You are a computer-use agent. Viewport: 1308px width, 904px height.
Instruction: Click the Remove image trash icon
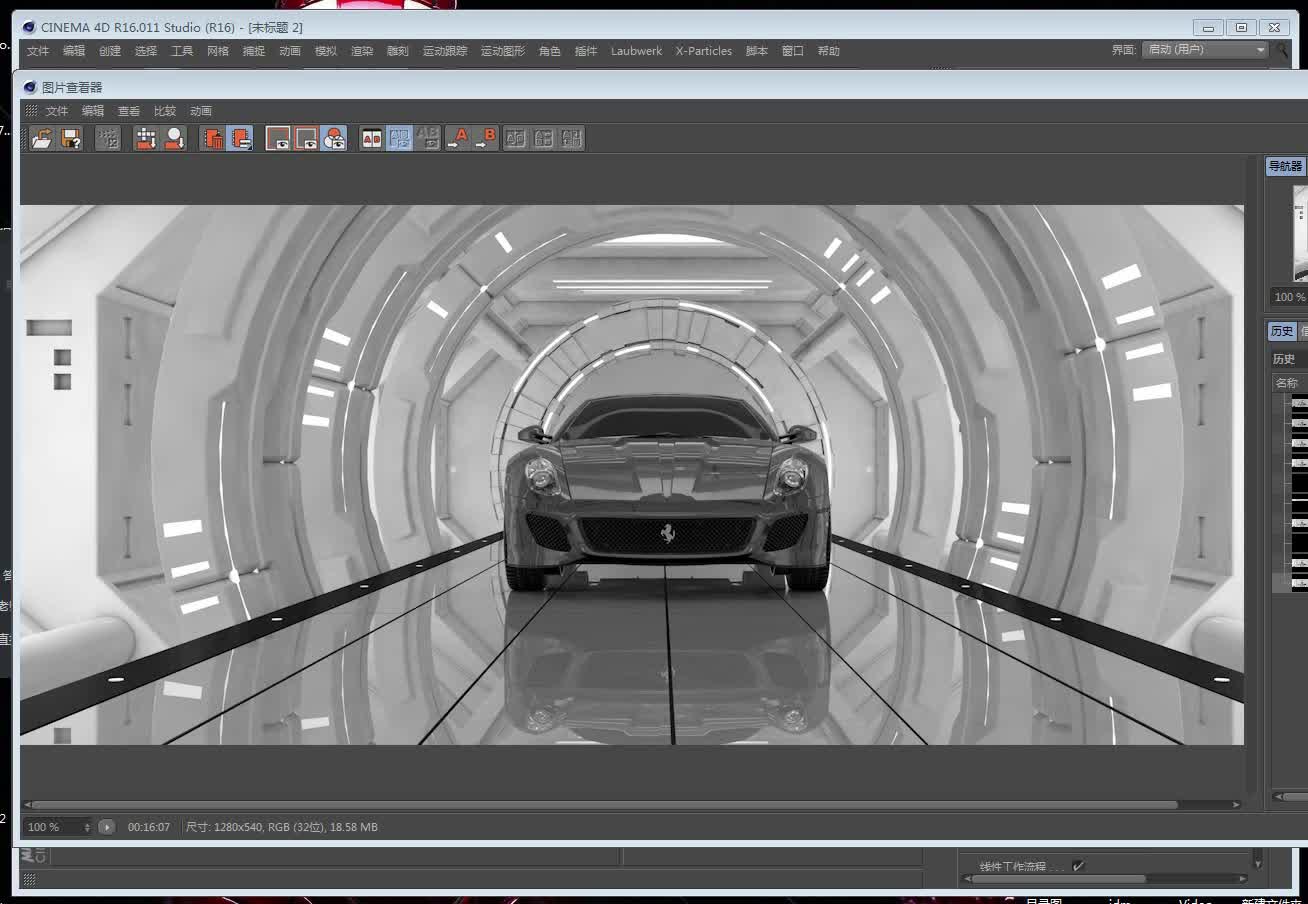pyautogui.click(x=212, y=139)
